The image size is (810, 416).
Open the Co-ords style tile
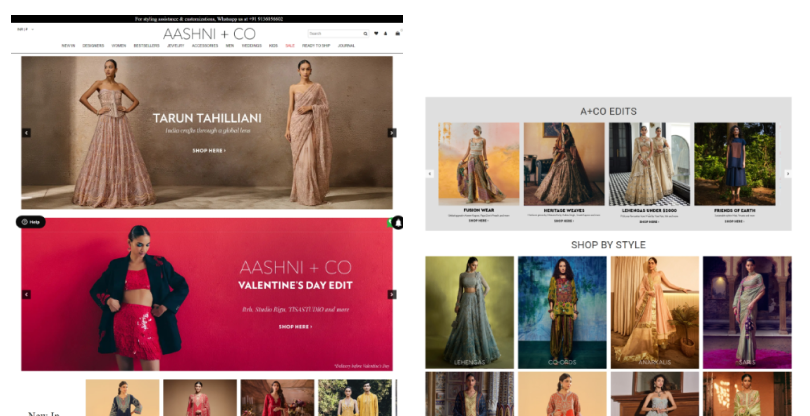562,312
